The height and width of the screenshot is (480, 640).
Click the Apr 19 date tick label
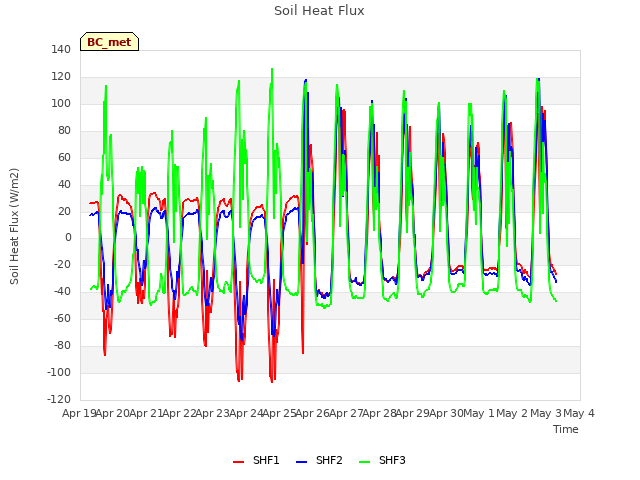[79, 413]
